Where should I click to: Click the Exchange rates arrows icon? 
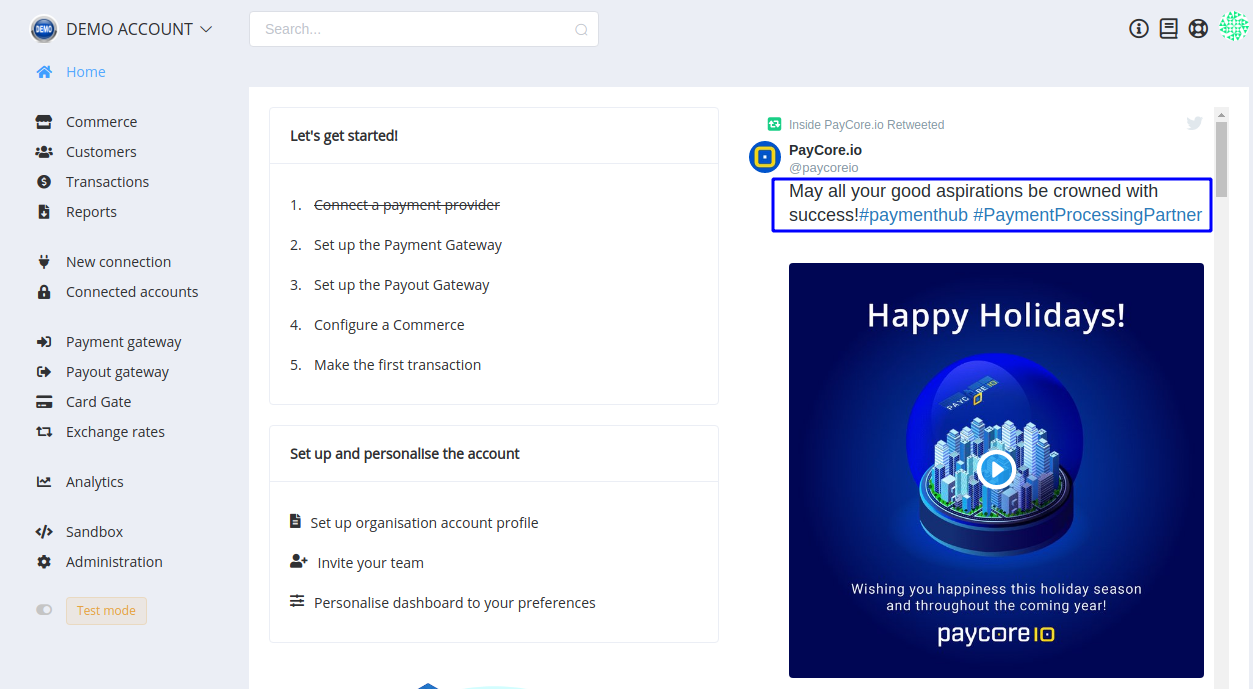(44, 432)
